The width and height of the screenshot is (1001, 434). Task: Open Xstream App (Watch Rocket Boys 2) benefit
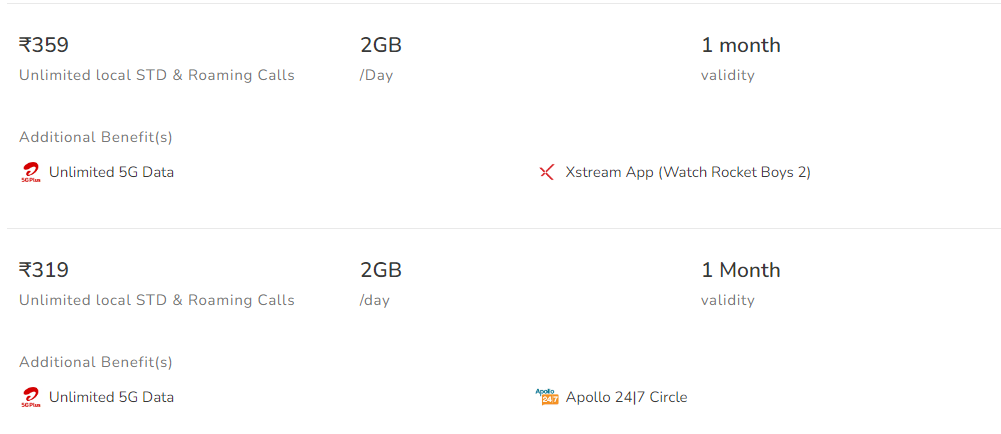688,172
